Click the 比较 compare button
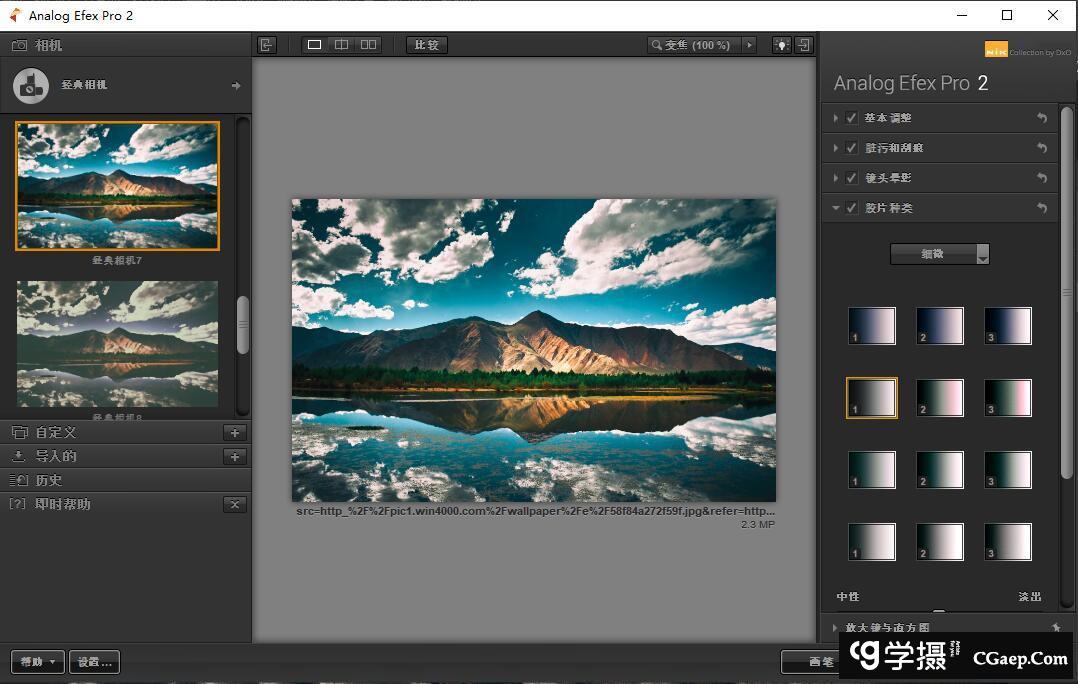1078x684 pixels. [x=427, y=45]
